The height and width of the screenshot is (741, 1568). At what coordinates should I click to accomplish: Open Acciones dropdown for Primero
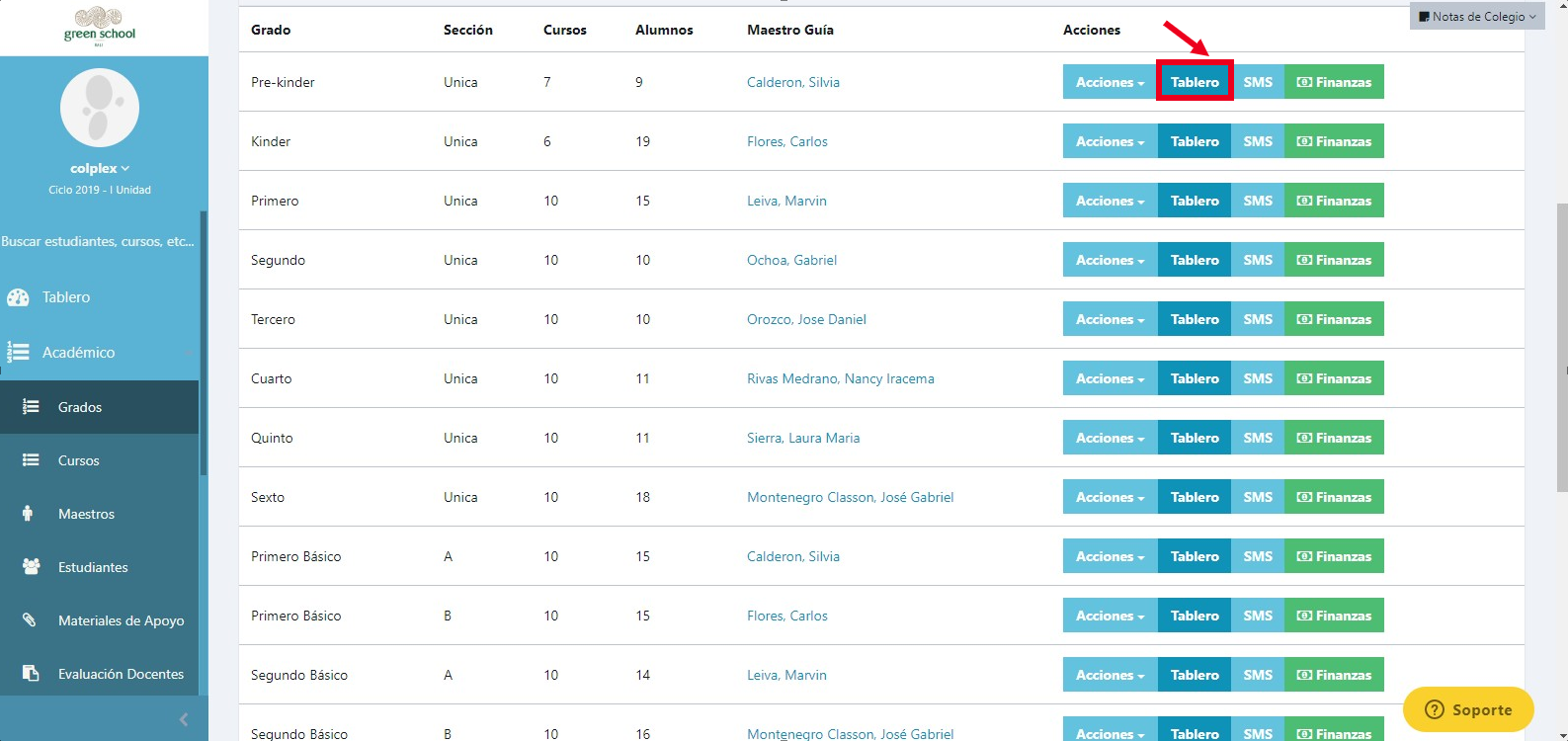(x=1110, y=201)
